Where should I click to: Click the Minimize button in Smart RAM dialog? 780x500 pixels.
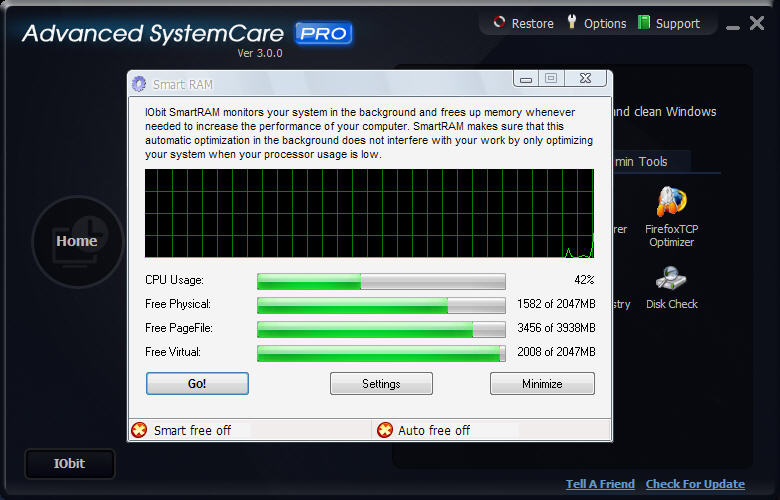542,384
